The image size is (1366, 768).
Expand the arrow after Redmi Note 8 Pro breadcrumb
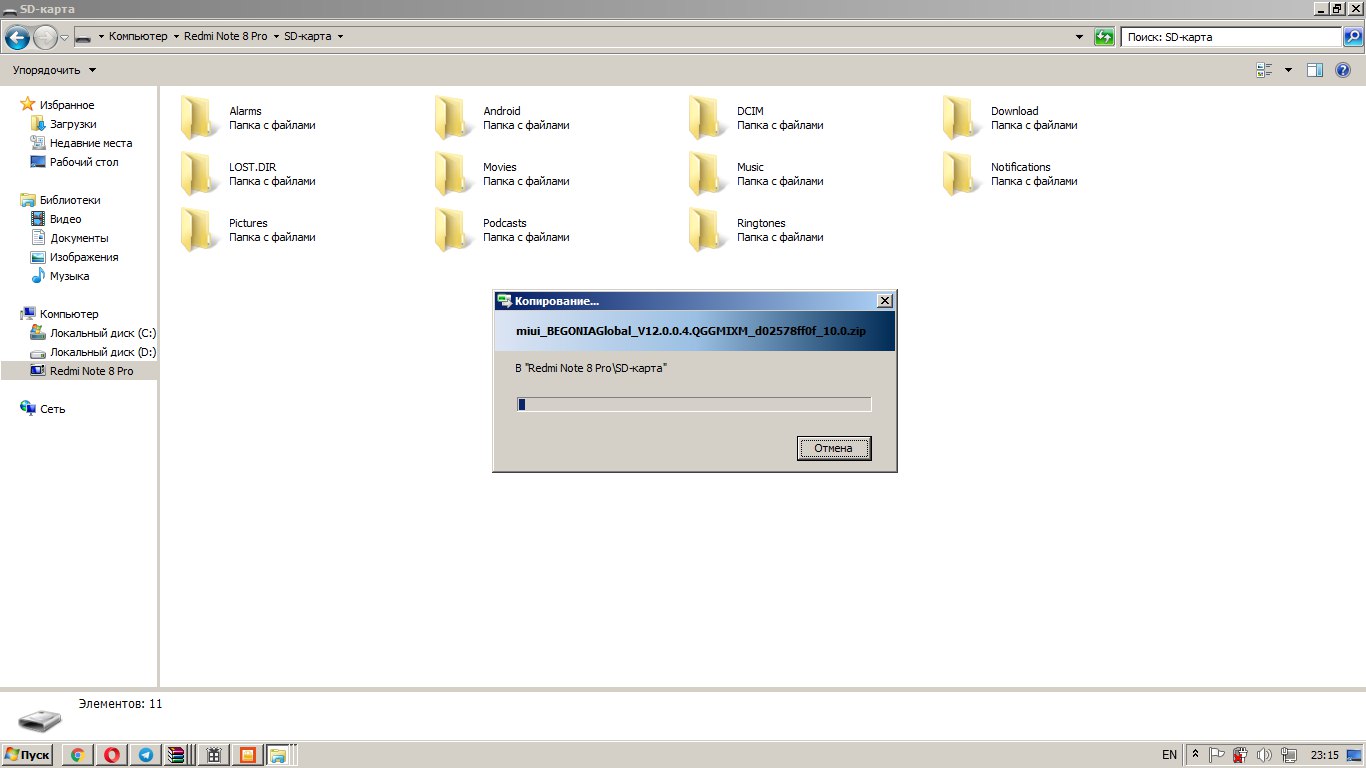point(276,37)
